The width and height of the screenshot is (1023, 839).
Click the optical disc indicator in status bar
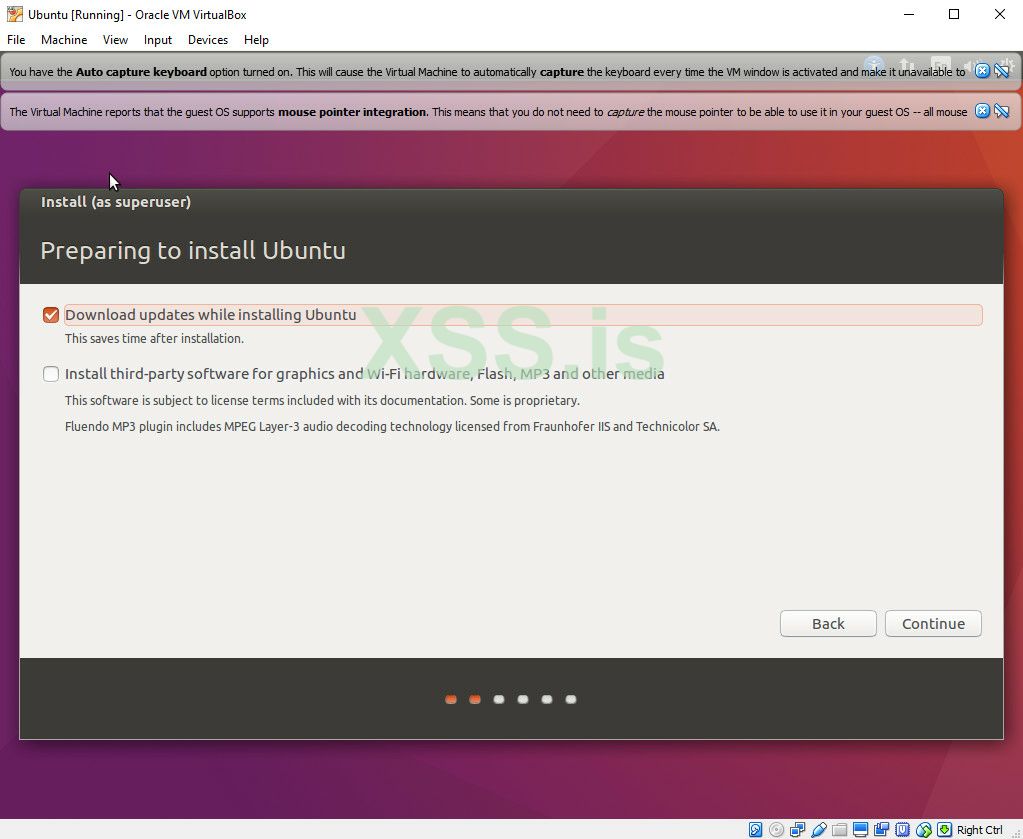click(x=776, y=829)
